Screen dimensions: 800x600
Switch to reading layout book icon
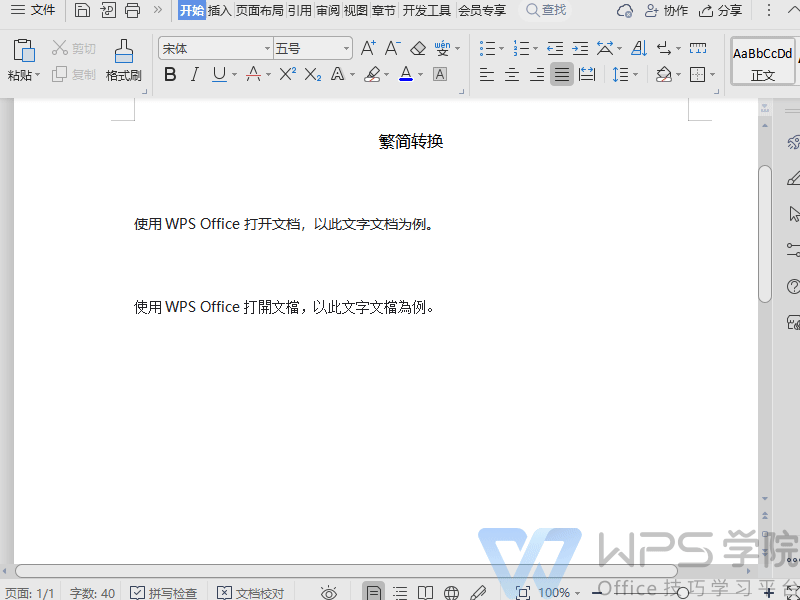click(x=426, y=592)
